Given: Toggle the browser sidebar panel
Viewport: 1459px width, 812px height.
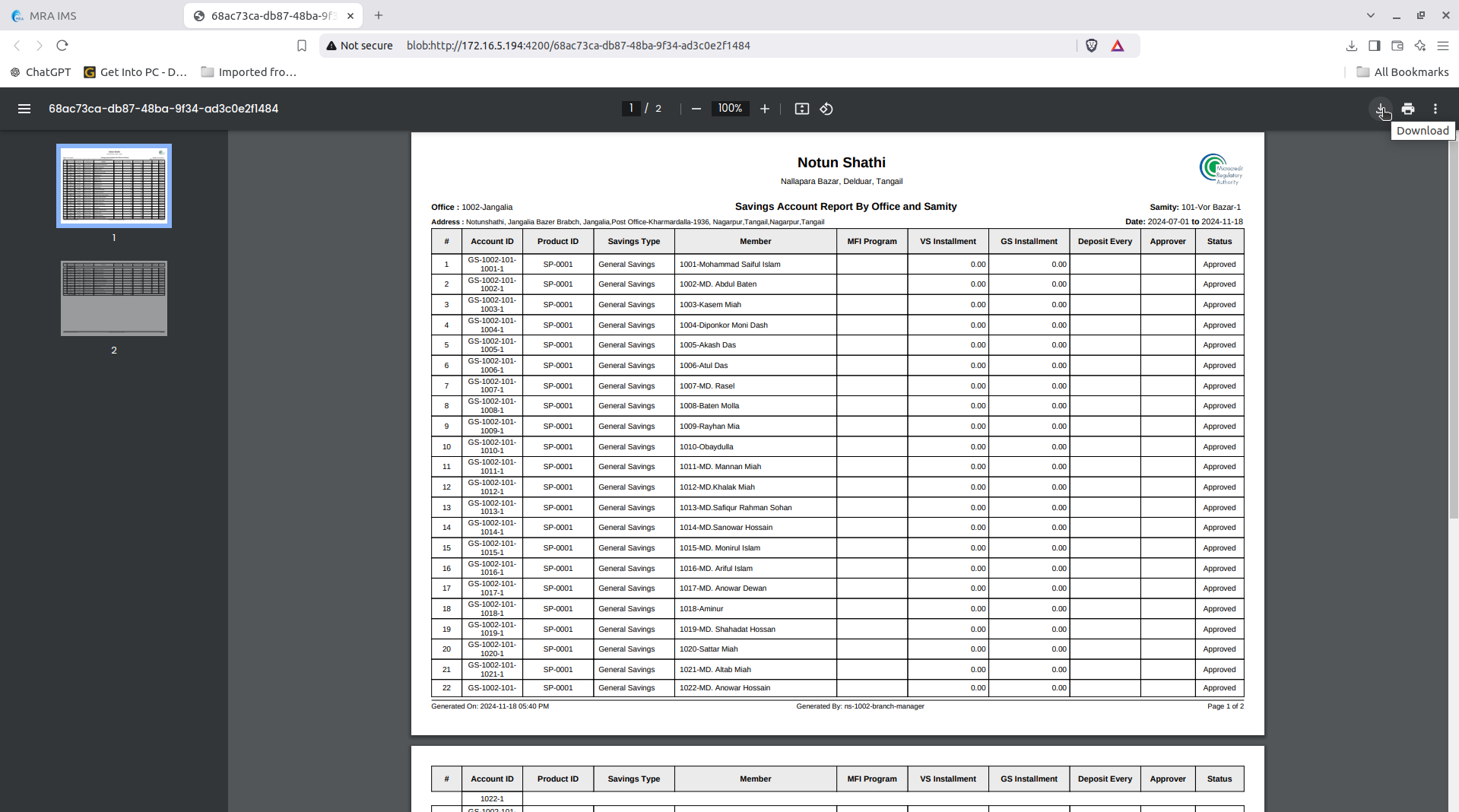Looking at the screenshot, I should pos(1375,46).
